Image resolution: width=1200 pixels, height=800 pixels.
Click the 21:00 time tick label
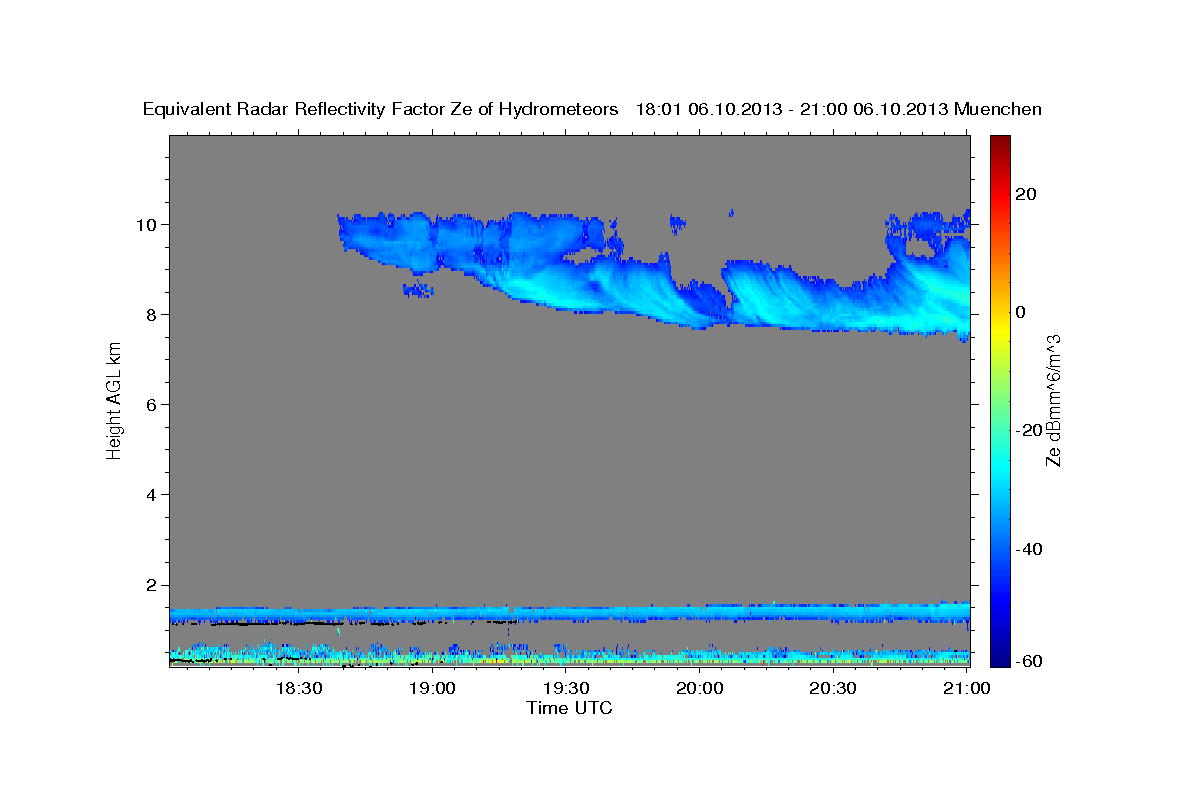pyautogui.click(x=966, y=688)
